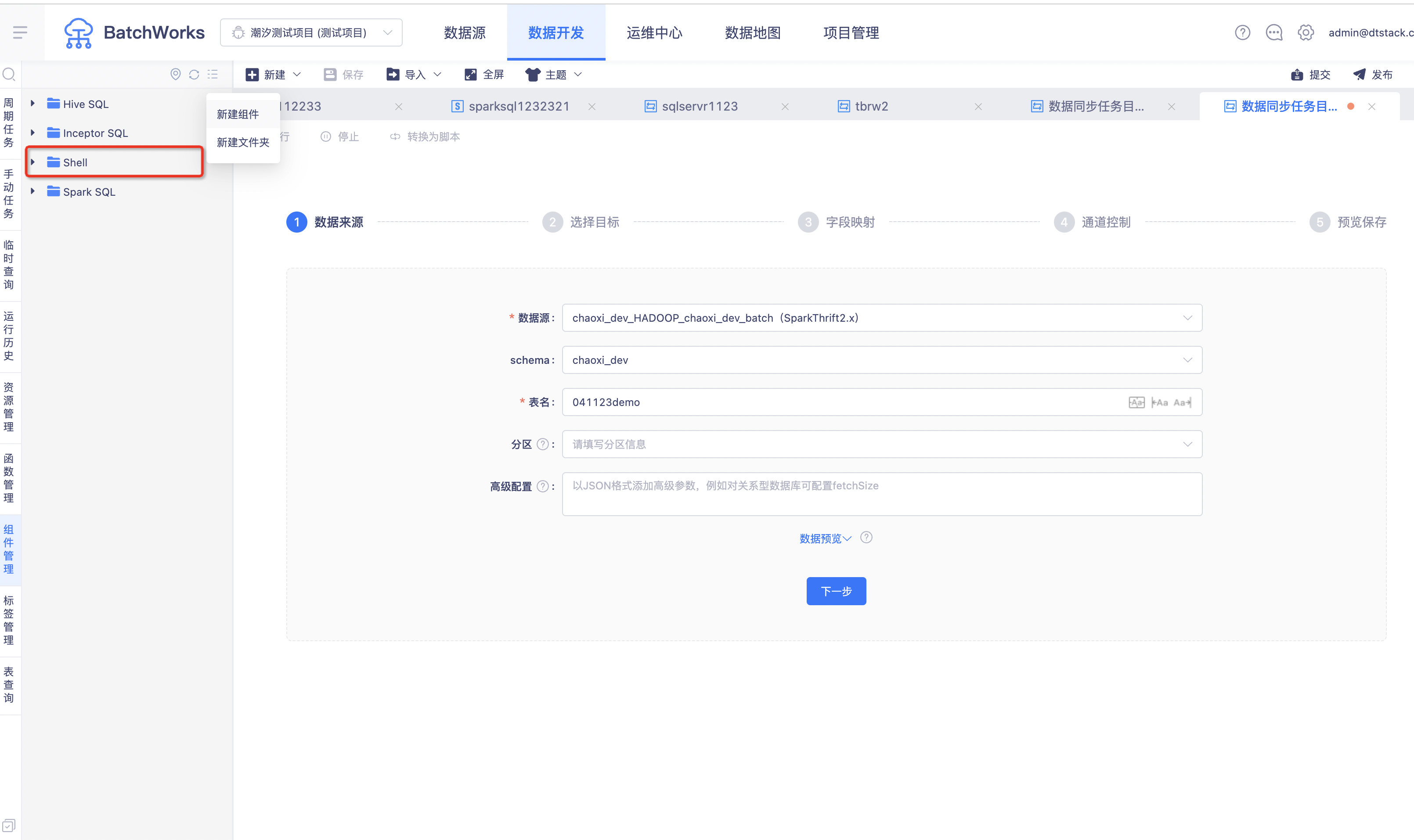Click the fullscreen 全屏 icon
1414x840 pixels.
point(470,75)
